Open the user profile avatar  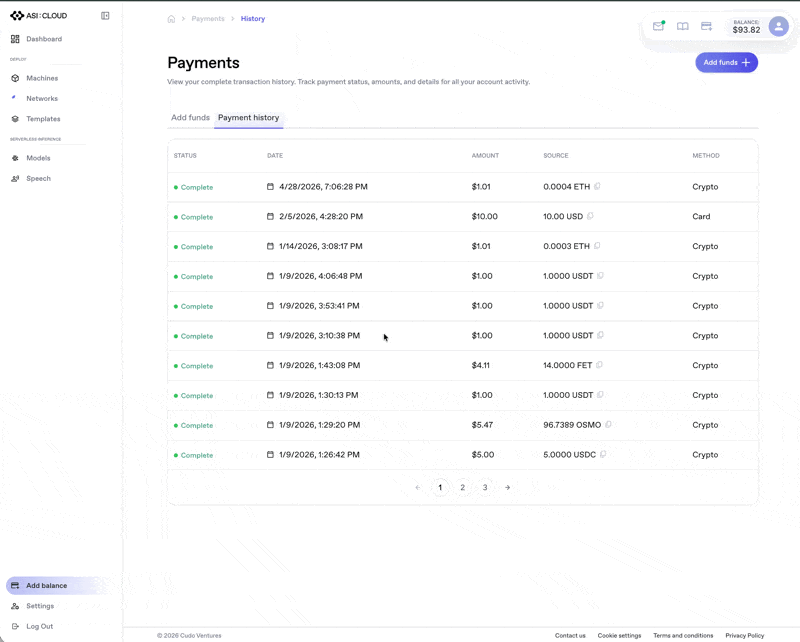point(779,26)
